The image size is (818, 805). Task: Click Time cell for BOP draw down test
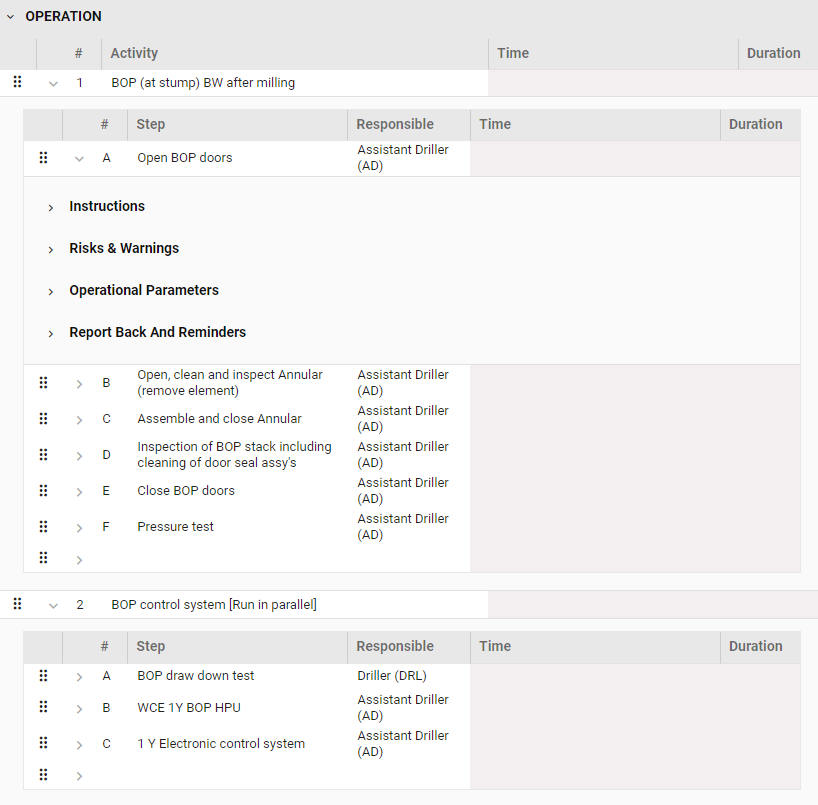pos(594,676)
